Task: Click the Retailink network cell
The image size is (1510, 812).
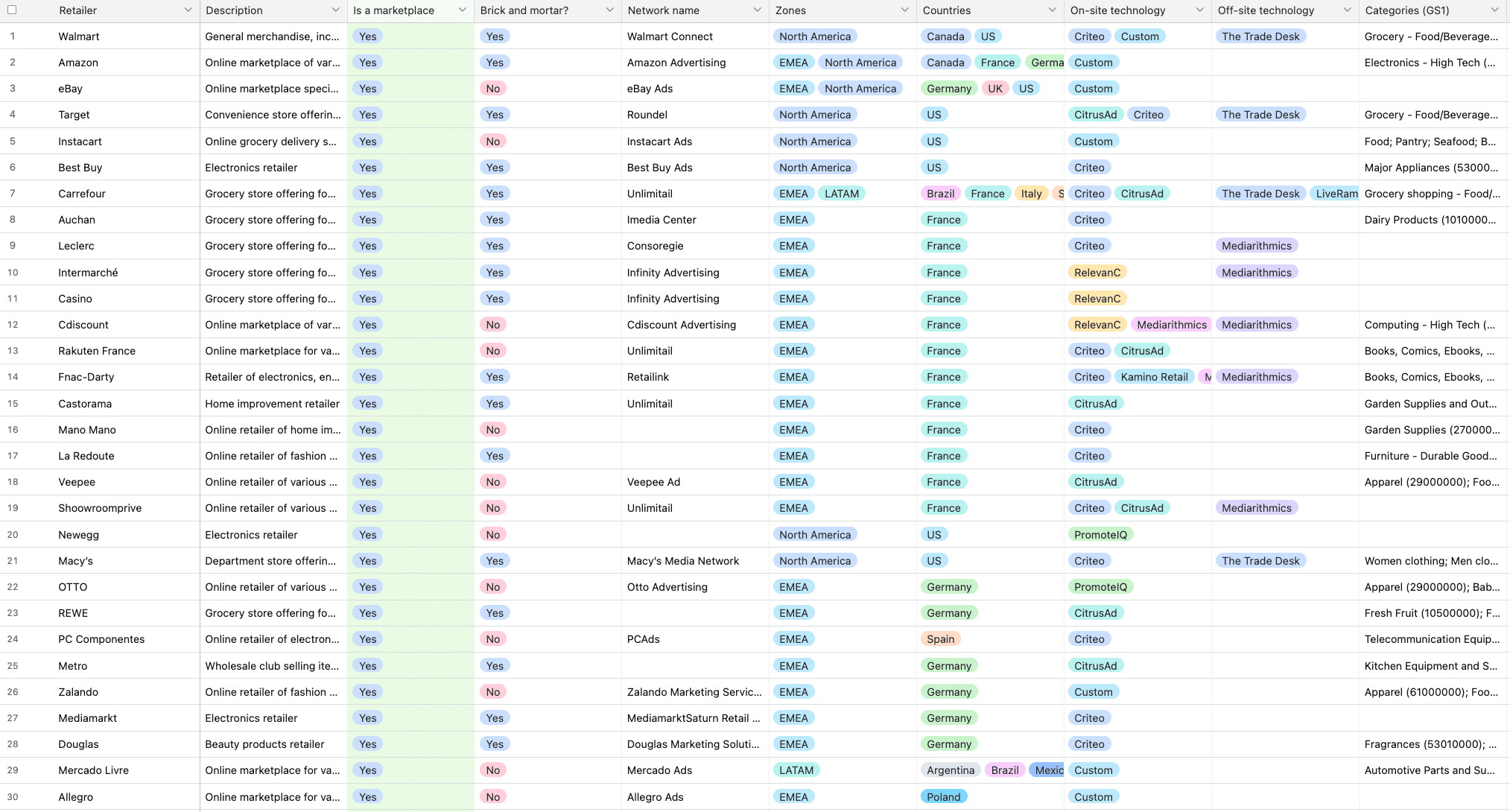Action: 695,377
